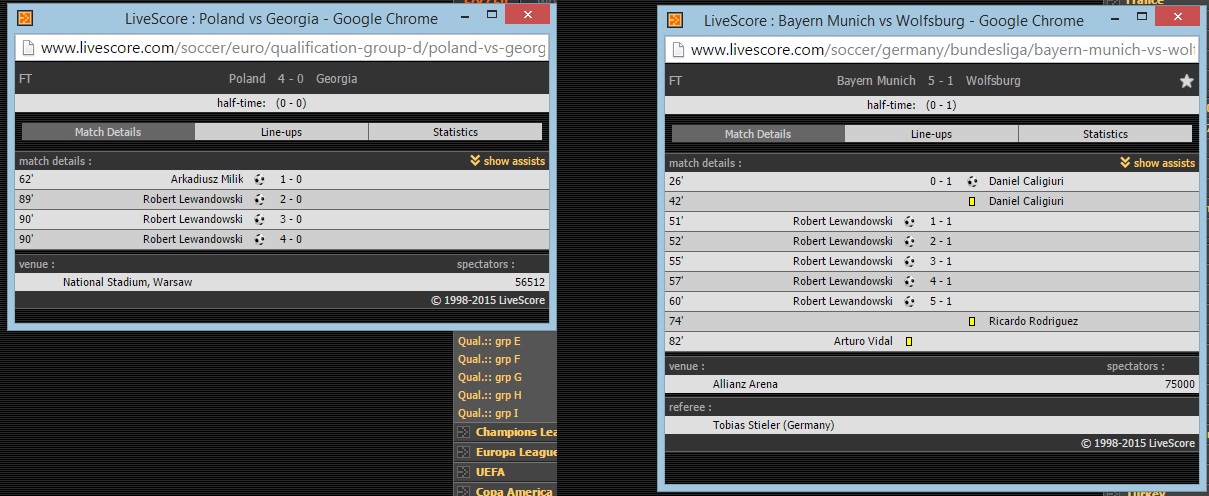
Task: Open Match Details tab in Poland window
Action: pyautogui.click(x=108, y=132)
